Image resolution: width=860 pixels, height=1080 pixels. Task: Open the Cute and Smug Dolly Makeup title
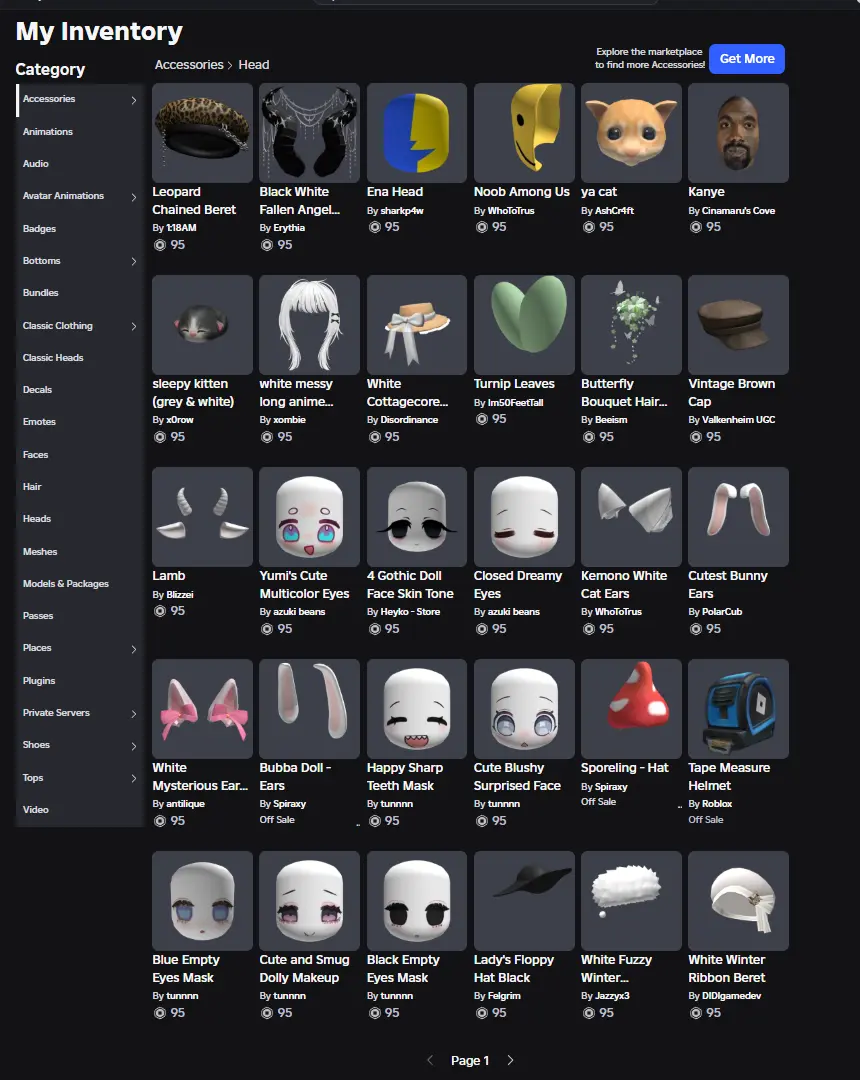(x=304, y=969)
